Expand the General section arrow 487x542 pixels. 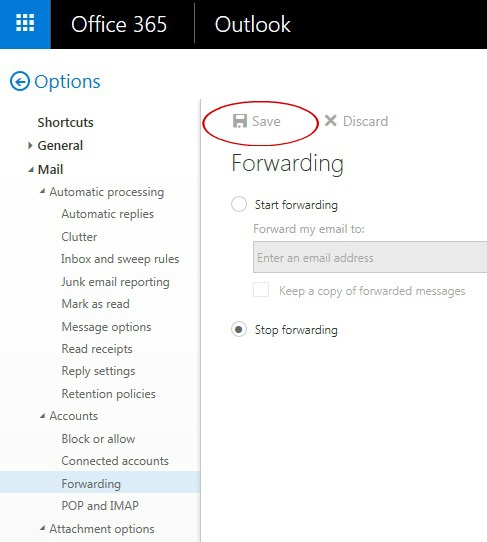[30, 146]
